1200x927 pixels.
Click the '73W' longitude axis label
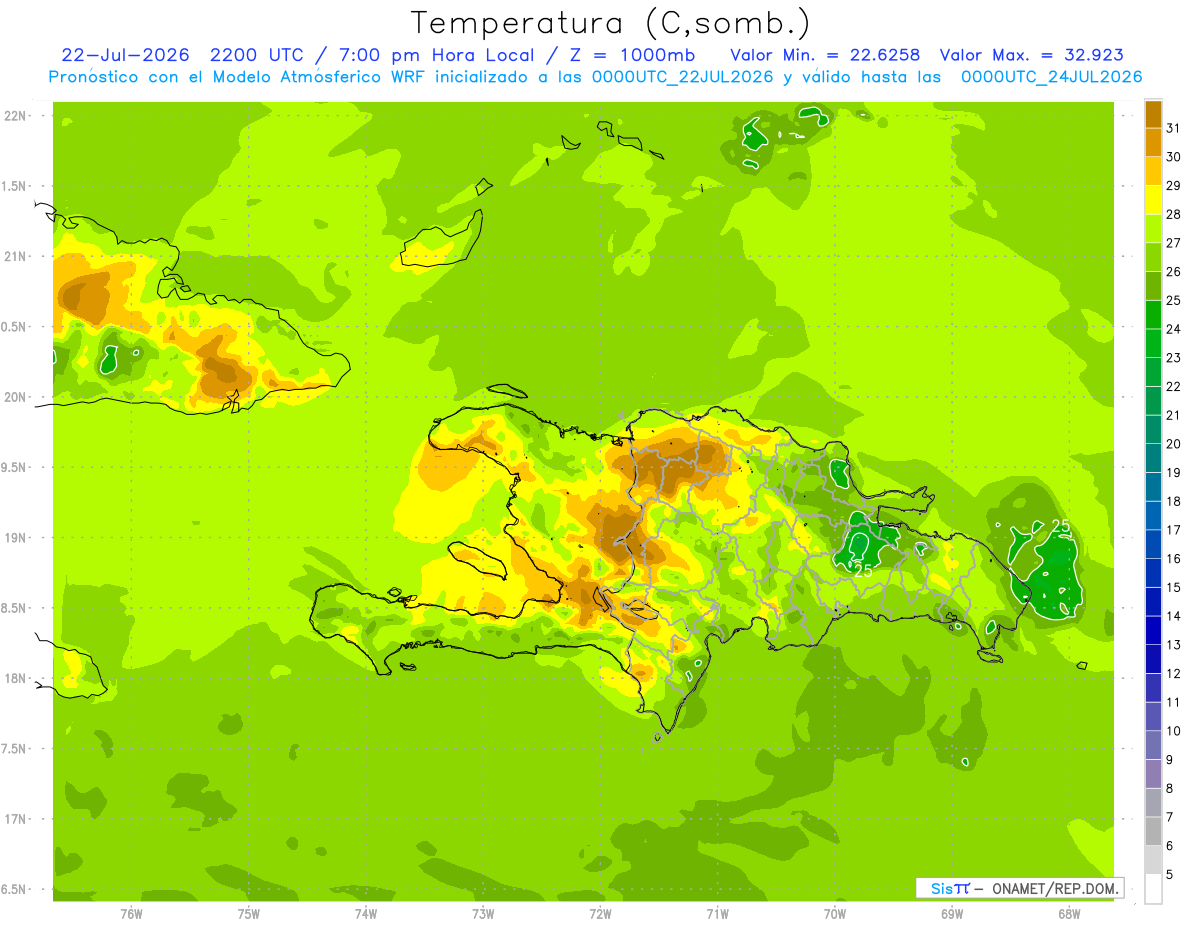tap(483, 914)
